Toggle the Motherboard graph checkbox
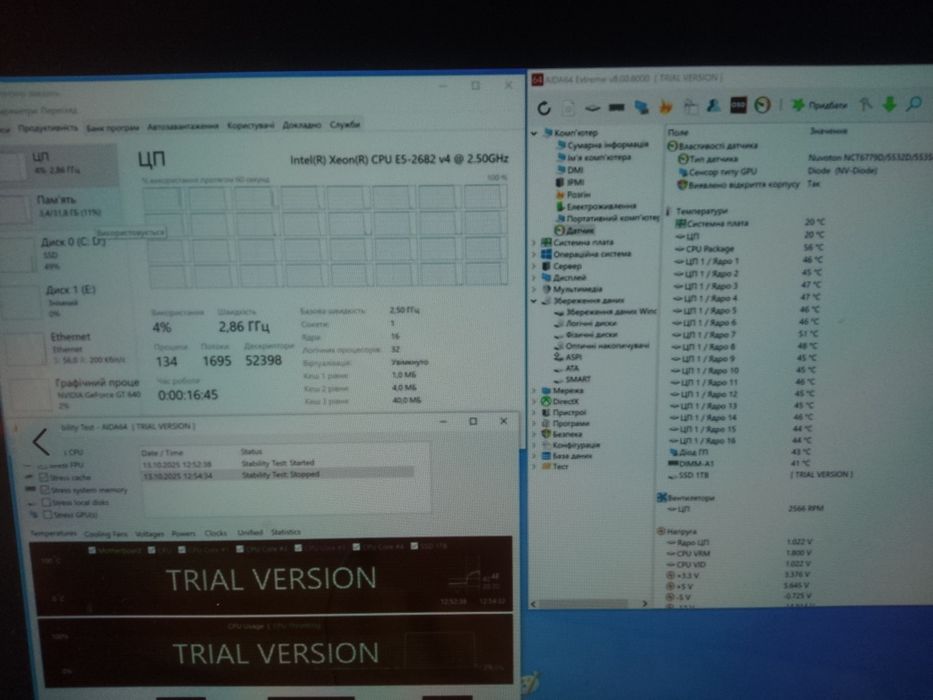 pyautogui.click(x=92, y=551)
